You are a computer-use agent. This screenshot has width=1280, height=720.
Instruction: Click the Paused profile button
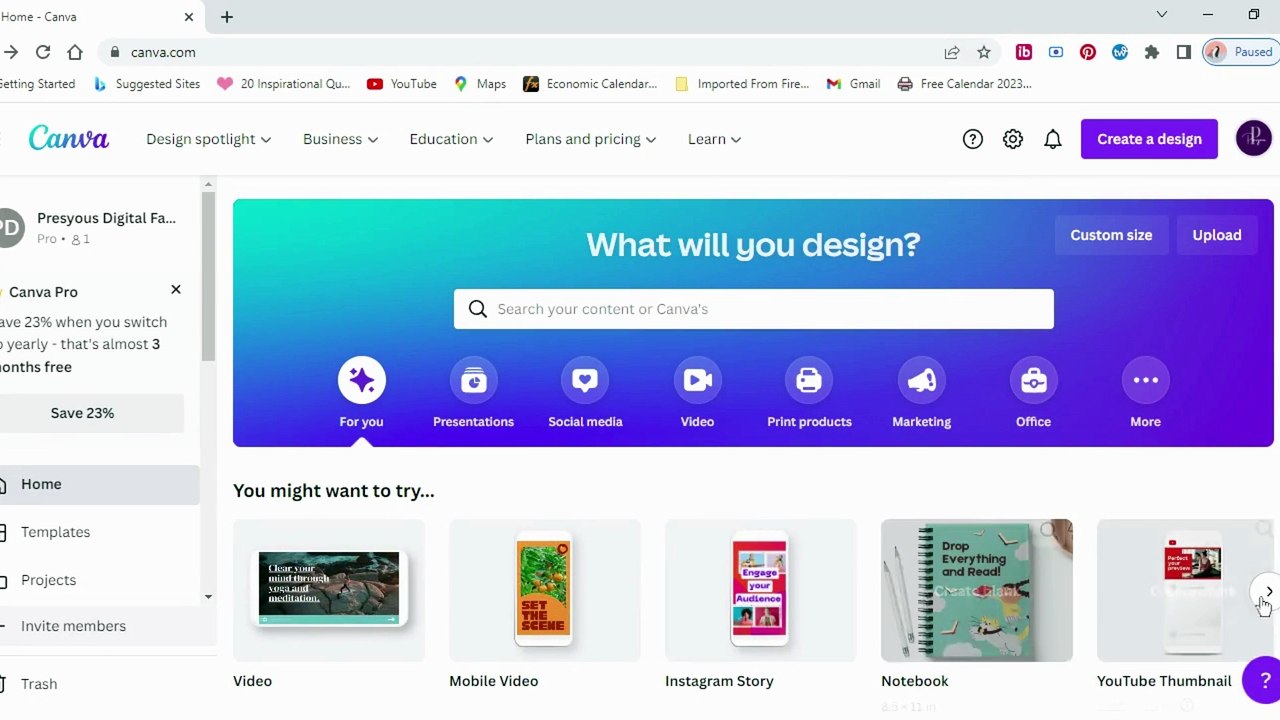(x=1240, y=52)
